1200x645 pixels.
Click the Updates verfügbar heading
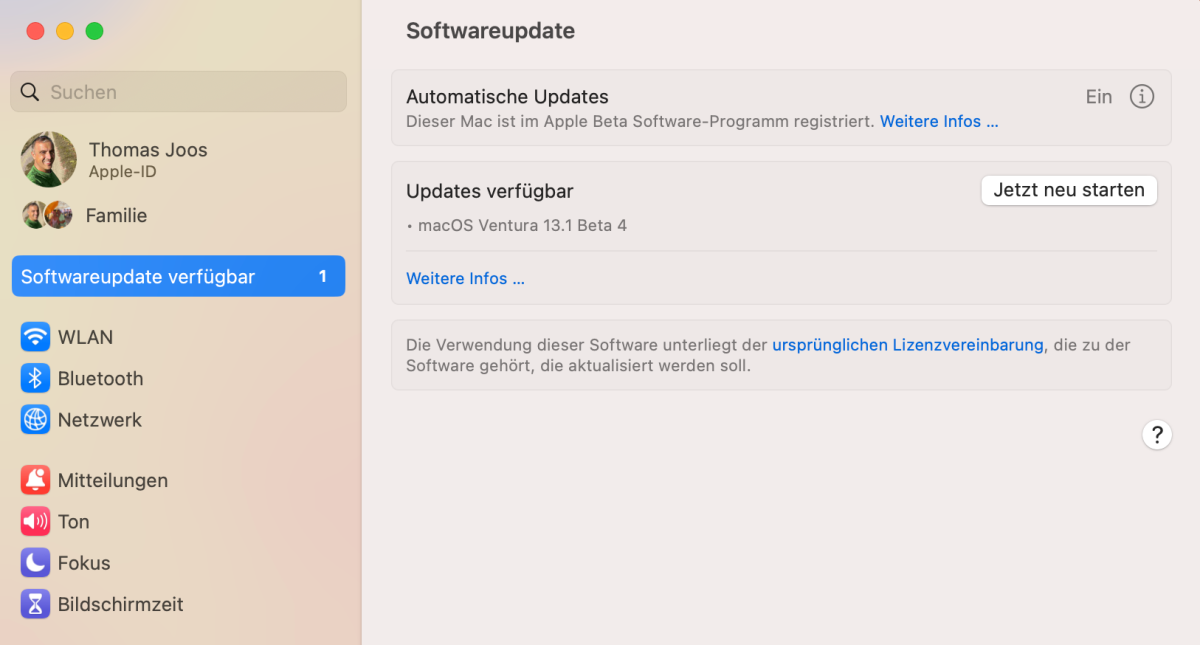490,191
